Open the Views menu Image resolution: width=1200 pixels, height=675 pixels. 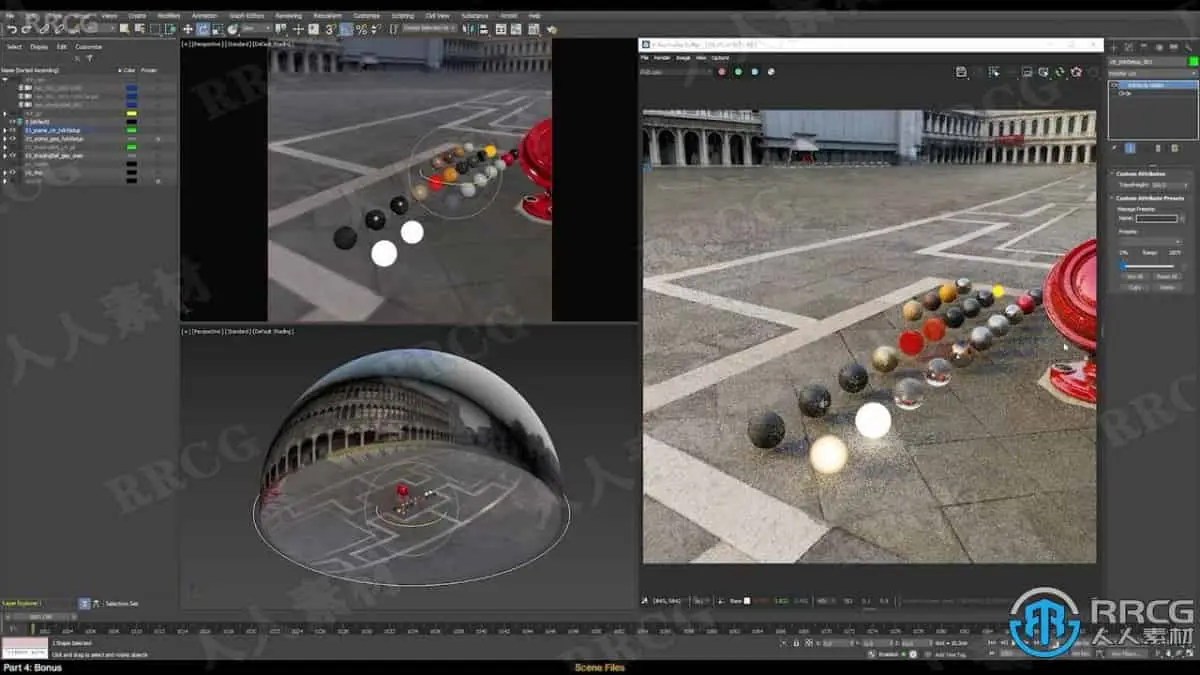point(109,16)
